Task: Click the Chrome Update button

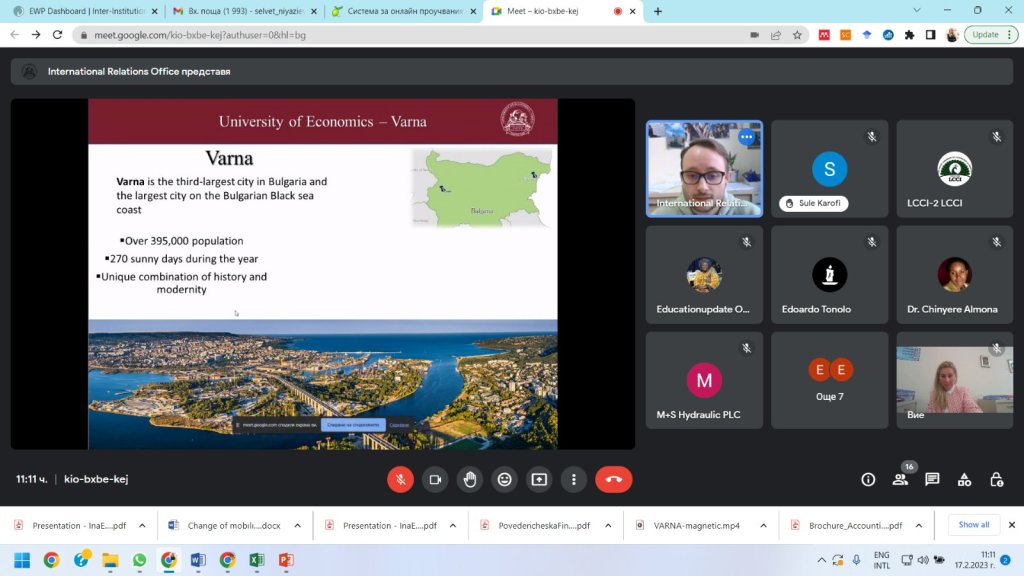Action: click(991, 35)
